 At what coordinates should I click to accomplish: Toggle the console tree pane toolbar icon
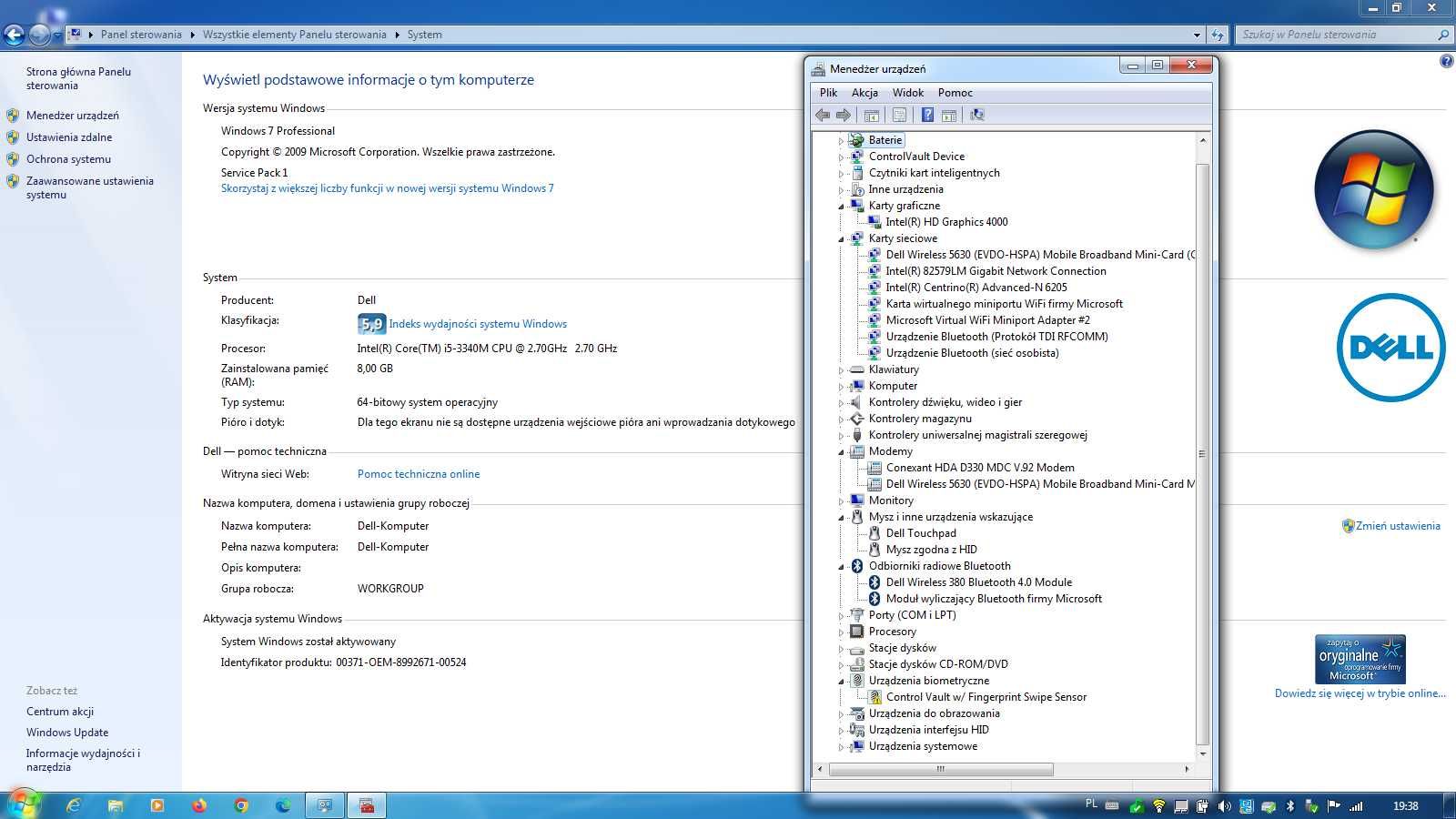[x=872, y=115]
